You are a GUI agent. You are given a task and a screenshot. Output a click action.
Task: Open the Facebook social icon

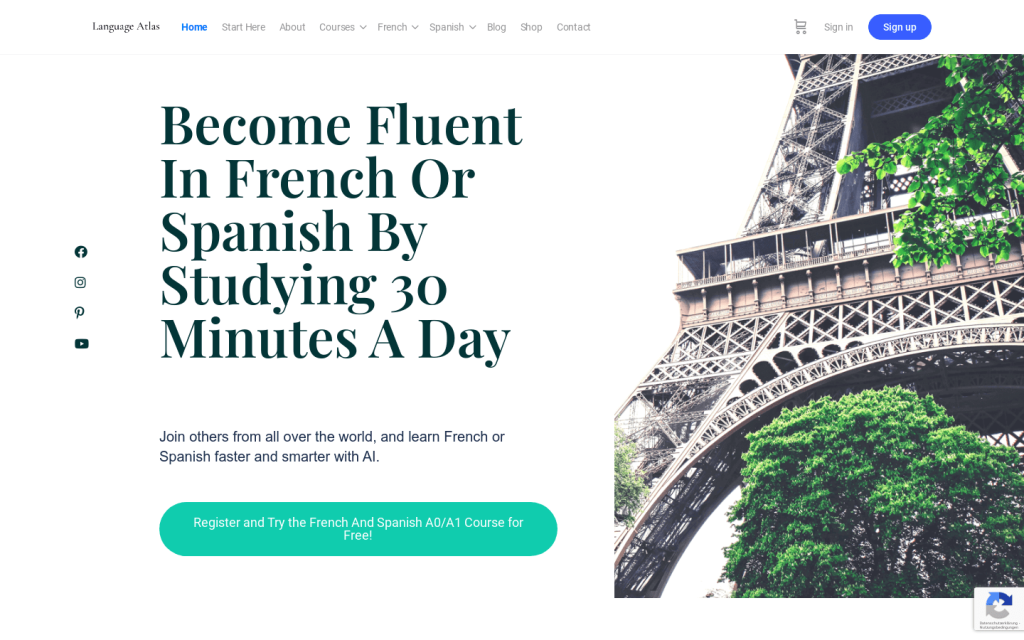pos(81,252)
